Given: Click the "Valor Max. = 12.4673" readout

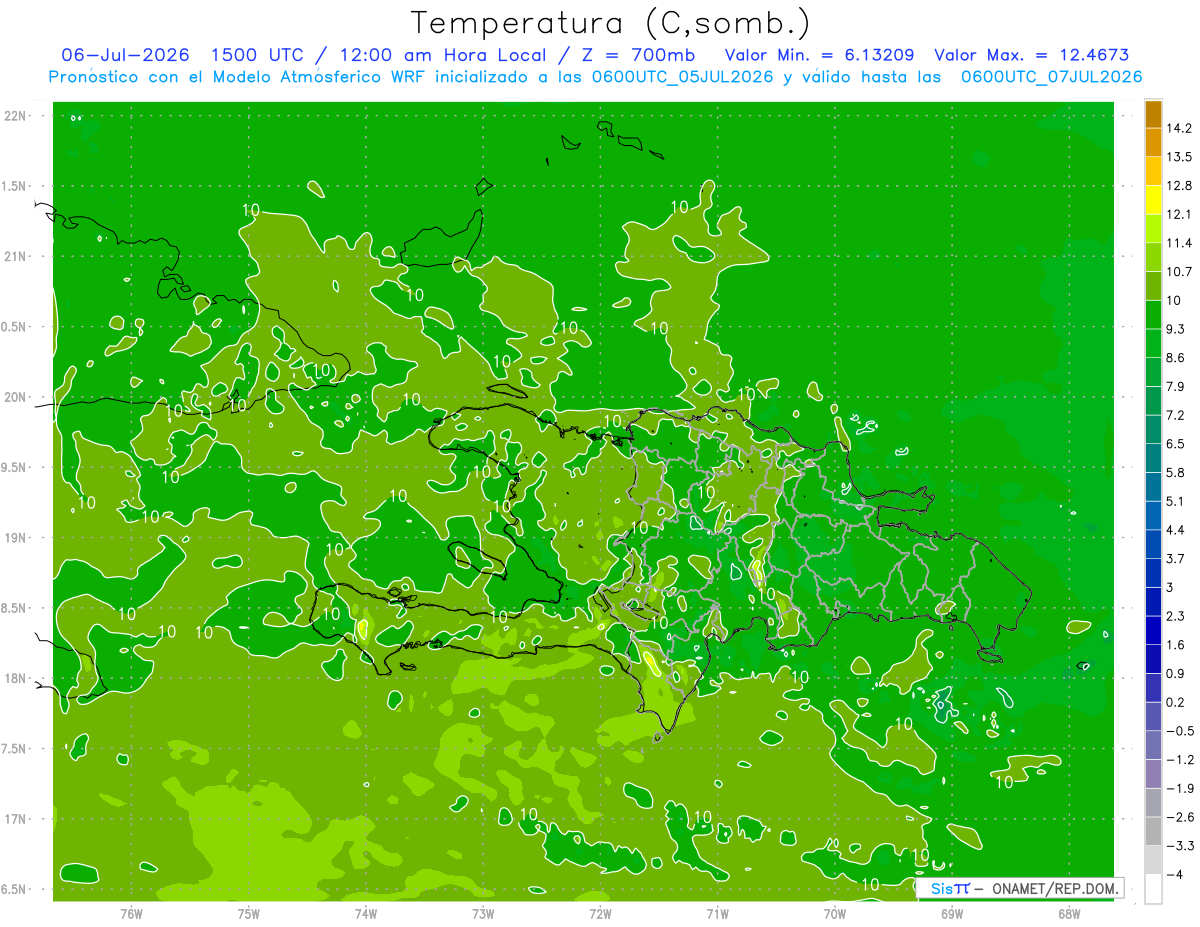Looking at the screenshot, I should click(1032, 55).
